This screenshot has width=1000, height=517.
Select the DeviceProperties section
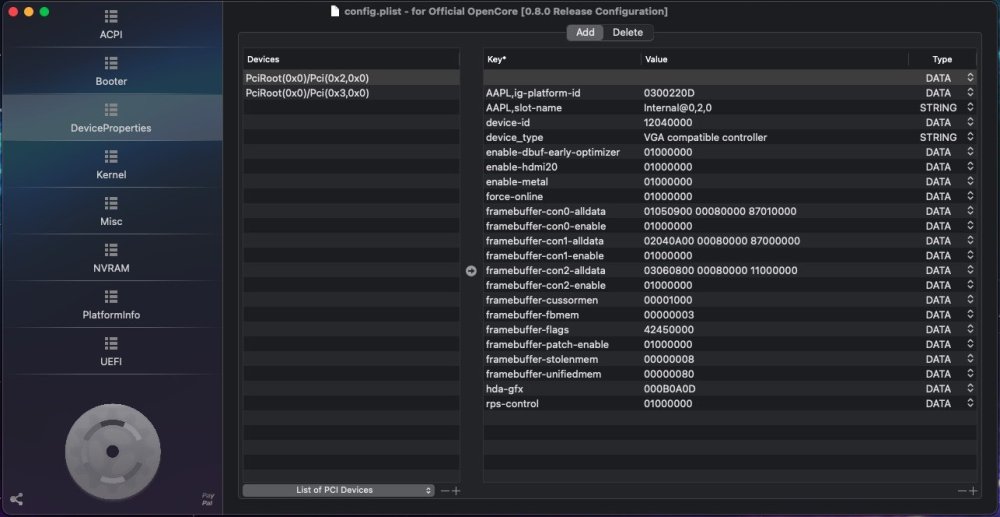[111, 119]
